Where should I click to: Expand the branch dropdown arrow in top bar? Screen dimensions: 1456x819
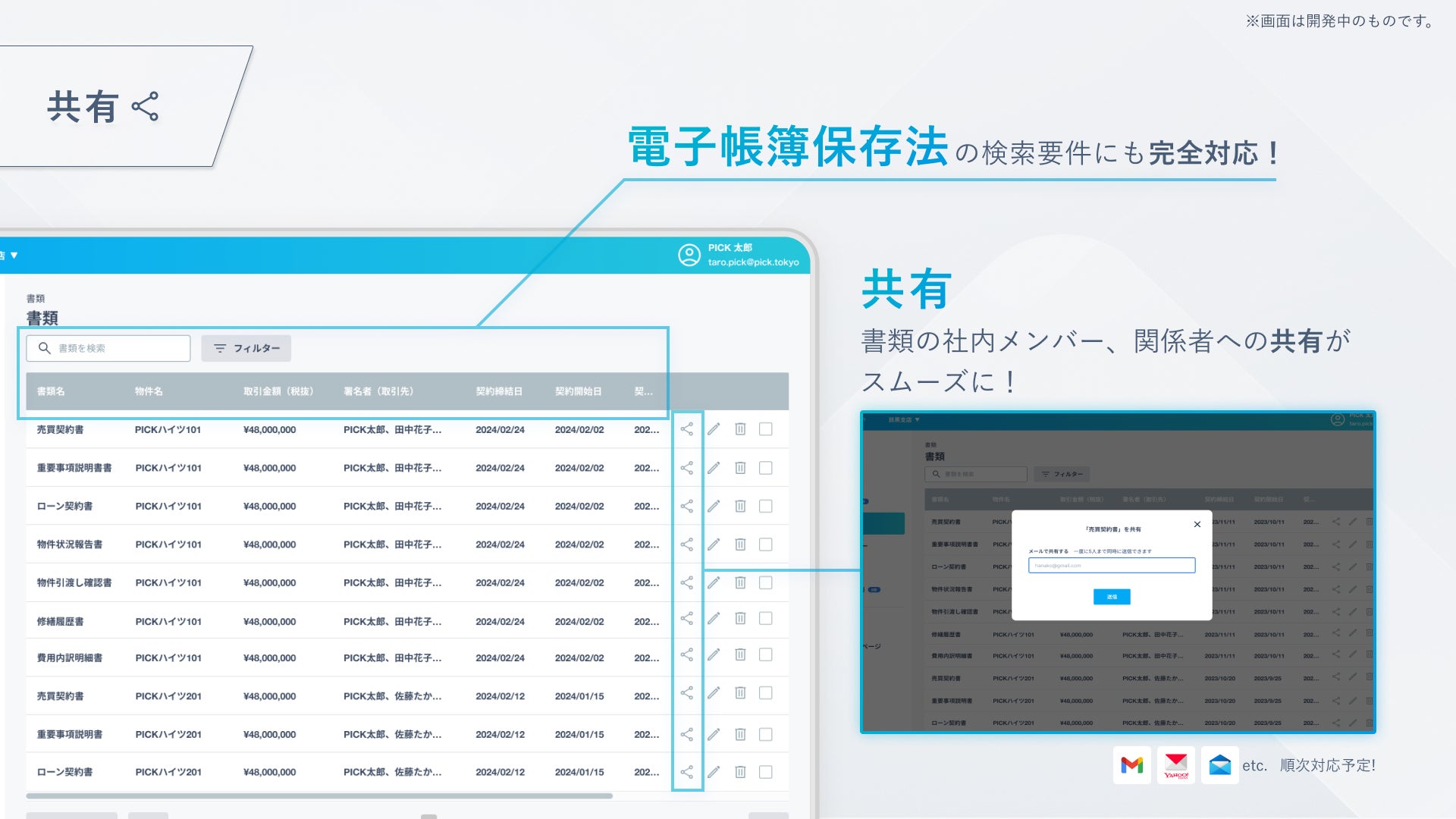coord(14,256)
